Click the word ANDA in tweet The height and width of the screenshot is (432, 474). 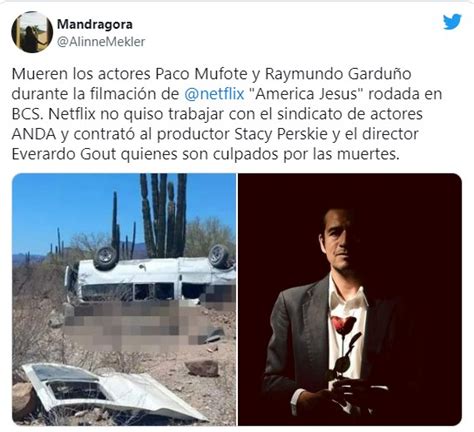(x=34, y=134)
